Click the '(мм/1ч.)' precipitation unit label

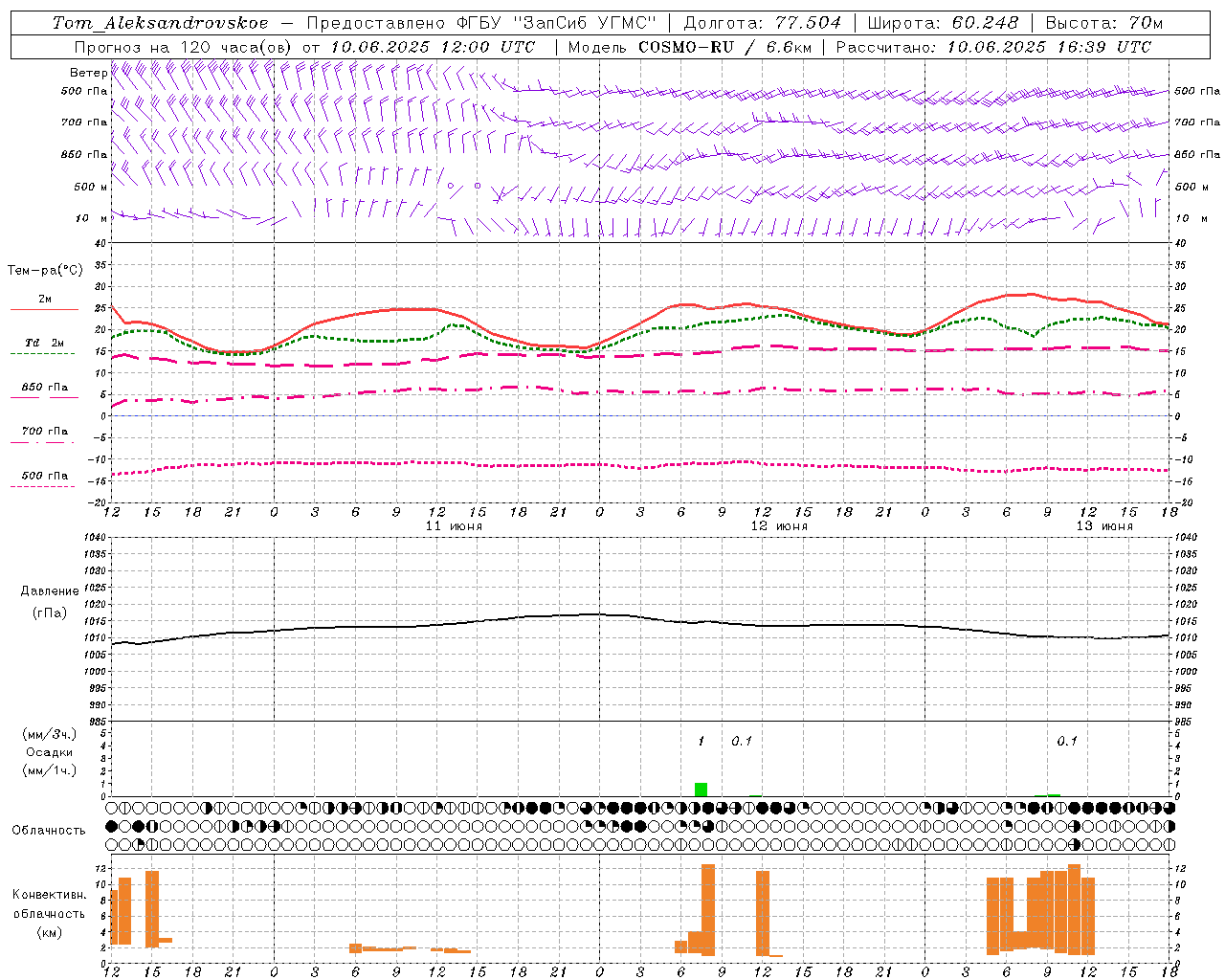coord(50,770)
